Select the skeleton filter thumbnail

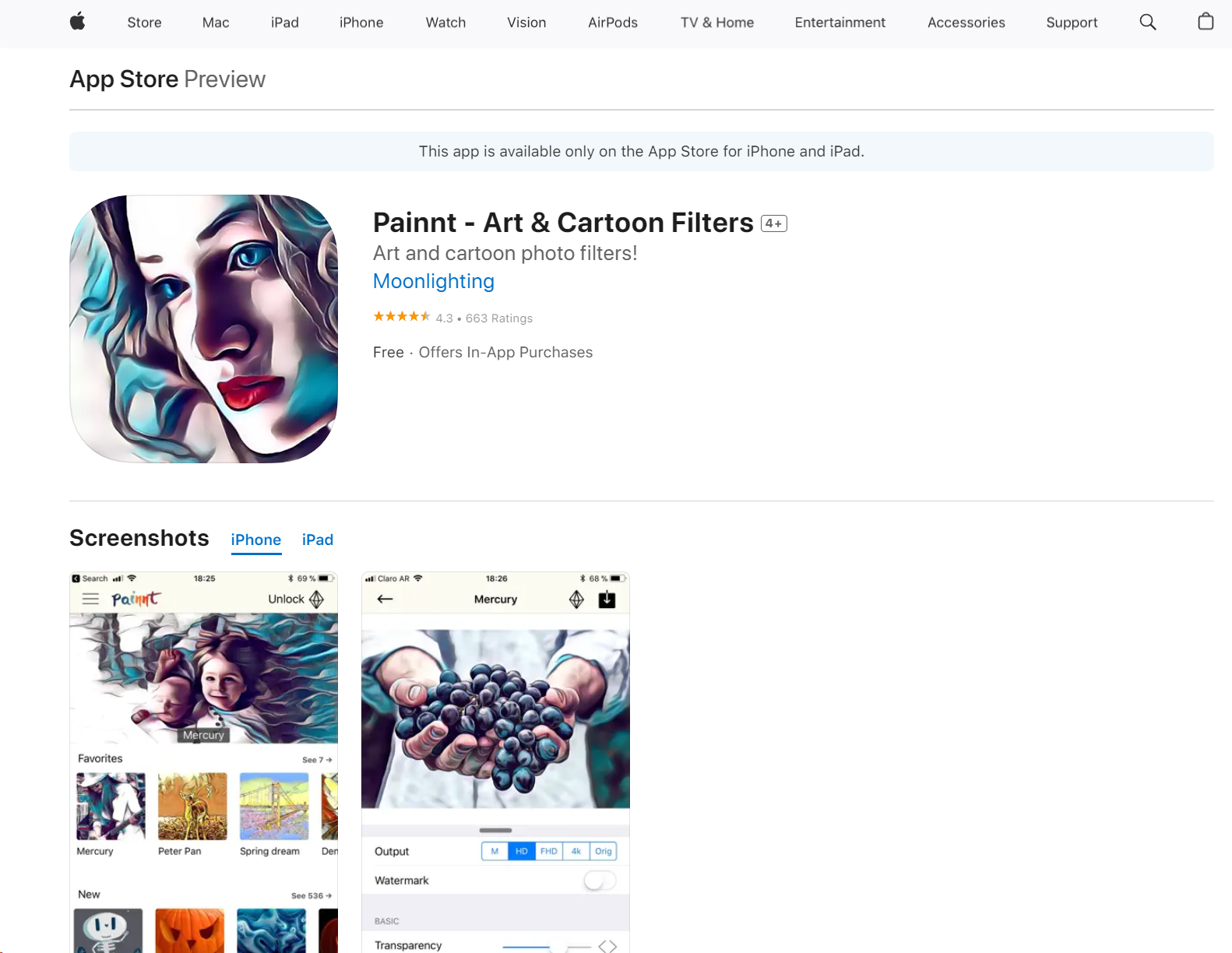[x=108, y=930]
